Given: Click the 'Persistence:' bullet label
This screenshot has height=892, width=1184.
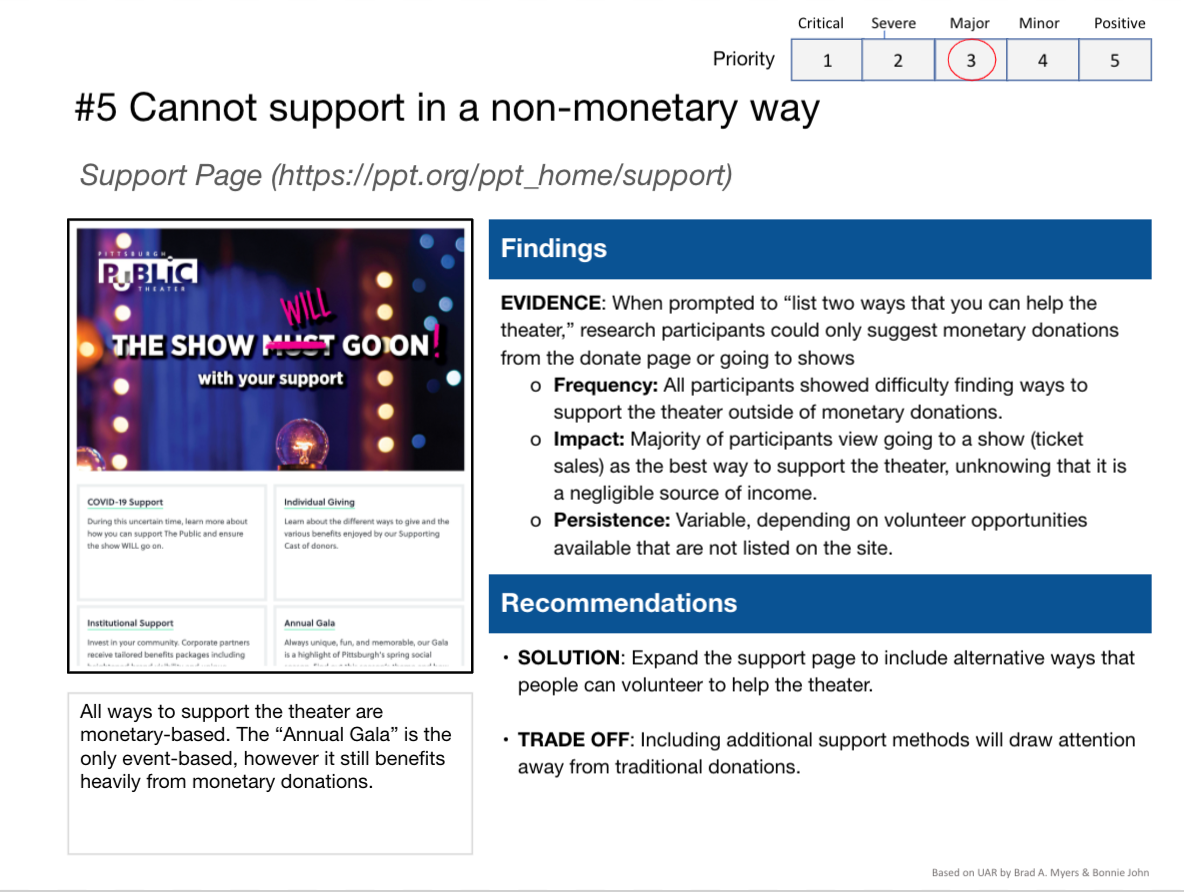Looking at the screenshot, I should 612,520.
